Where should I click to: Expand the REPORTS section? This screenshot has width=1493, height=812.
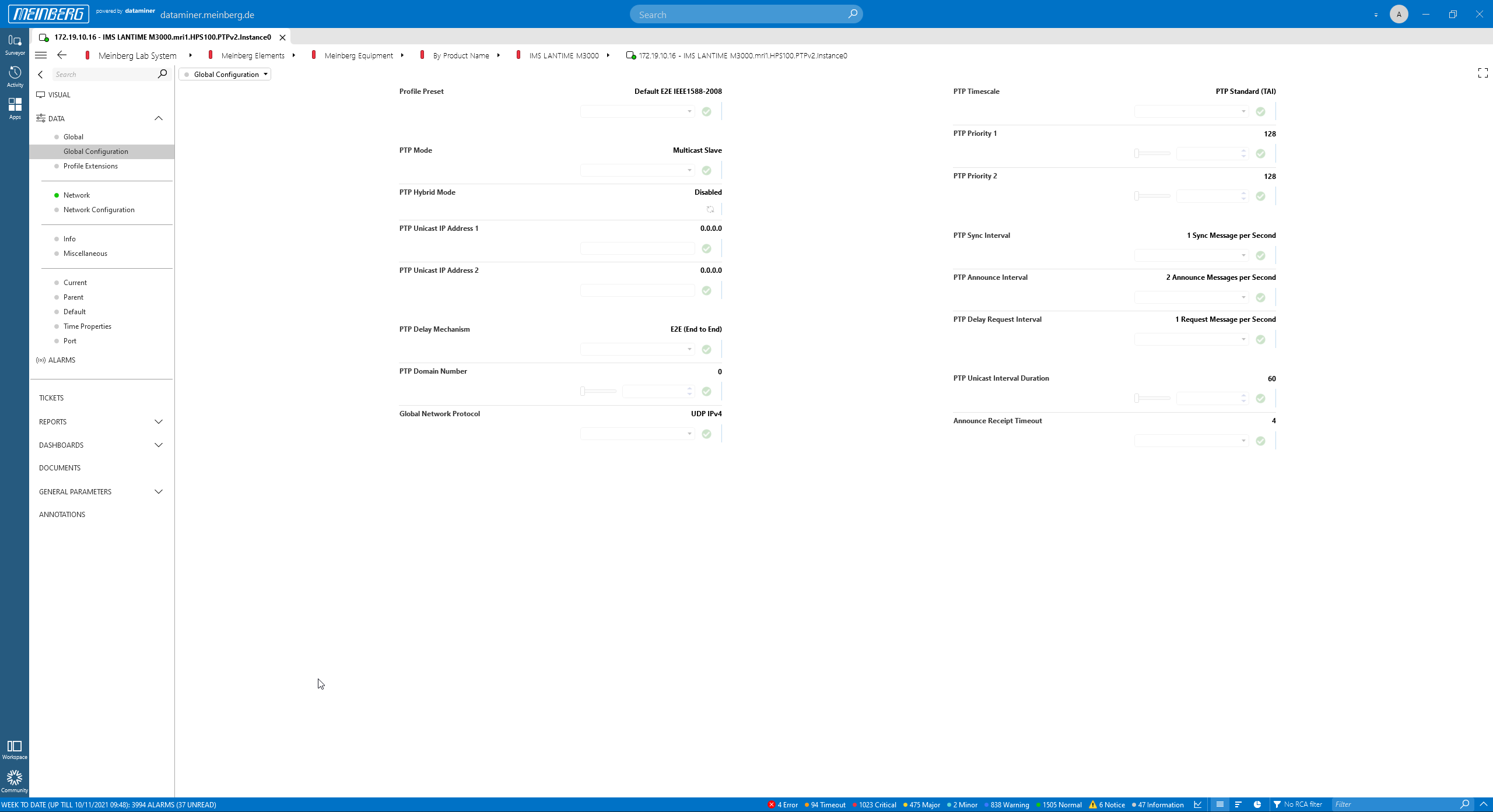(159, 421)
